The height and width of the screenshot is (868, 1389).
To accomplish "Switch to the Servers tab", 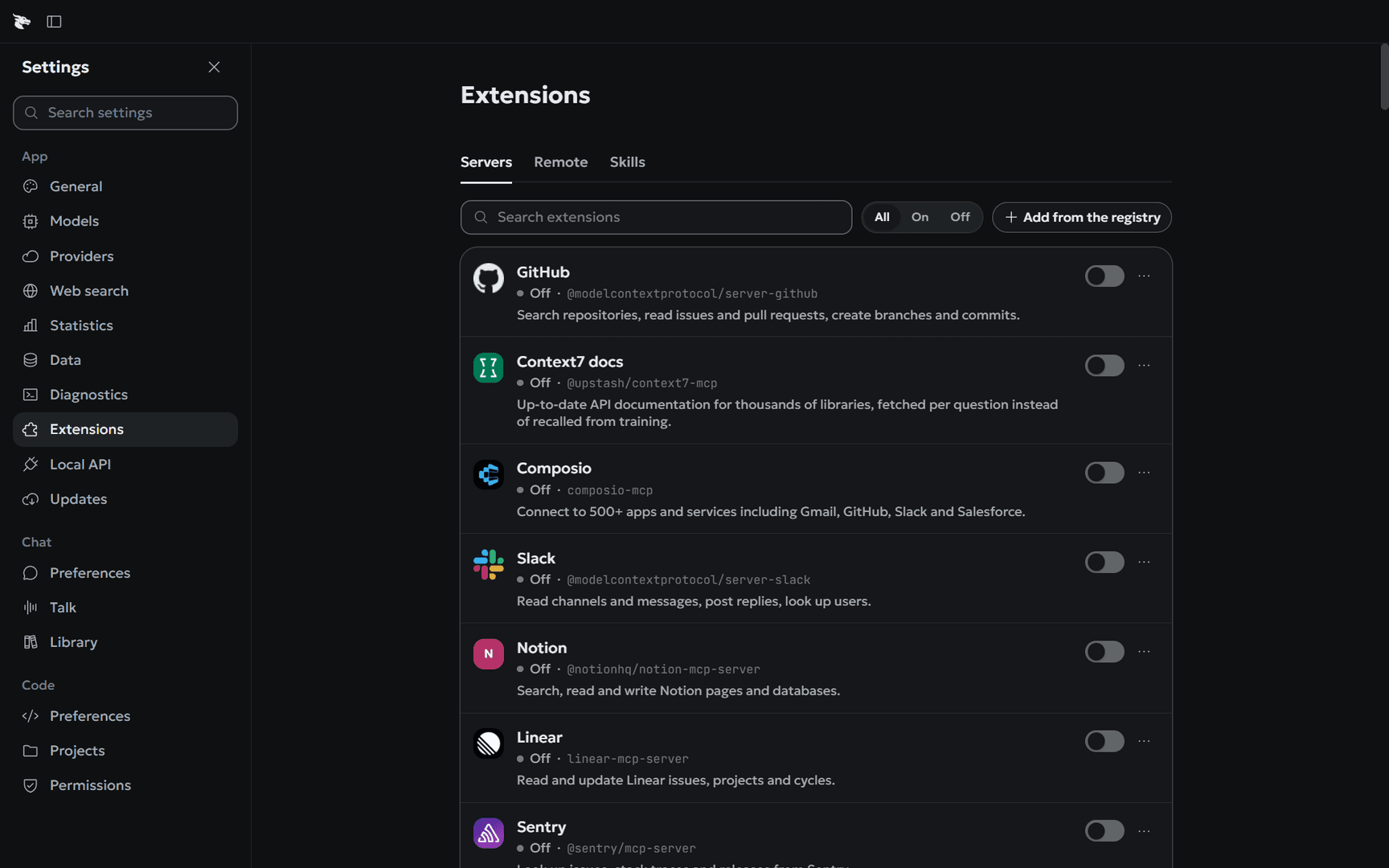I will [486, 162].
